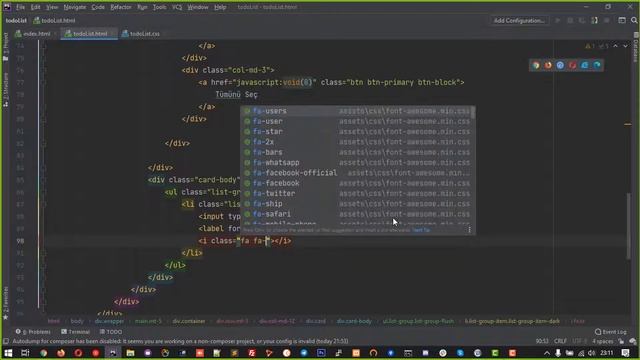The width and height of the screenshot is (640, 360).
Task: Open the Project tool window stripe
Action: 5,47
